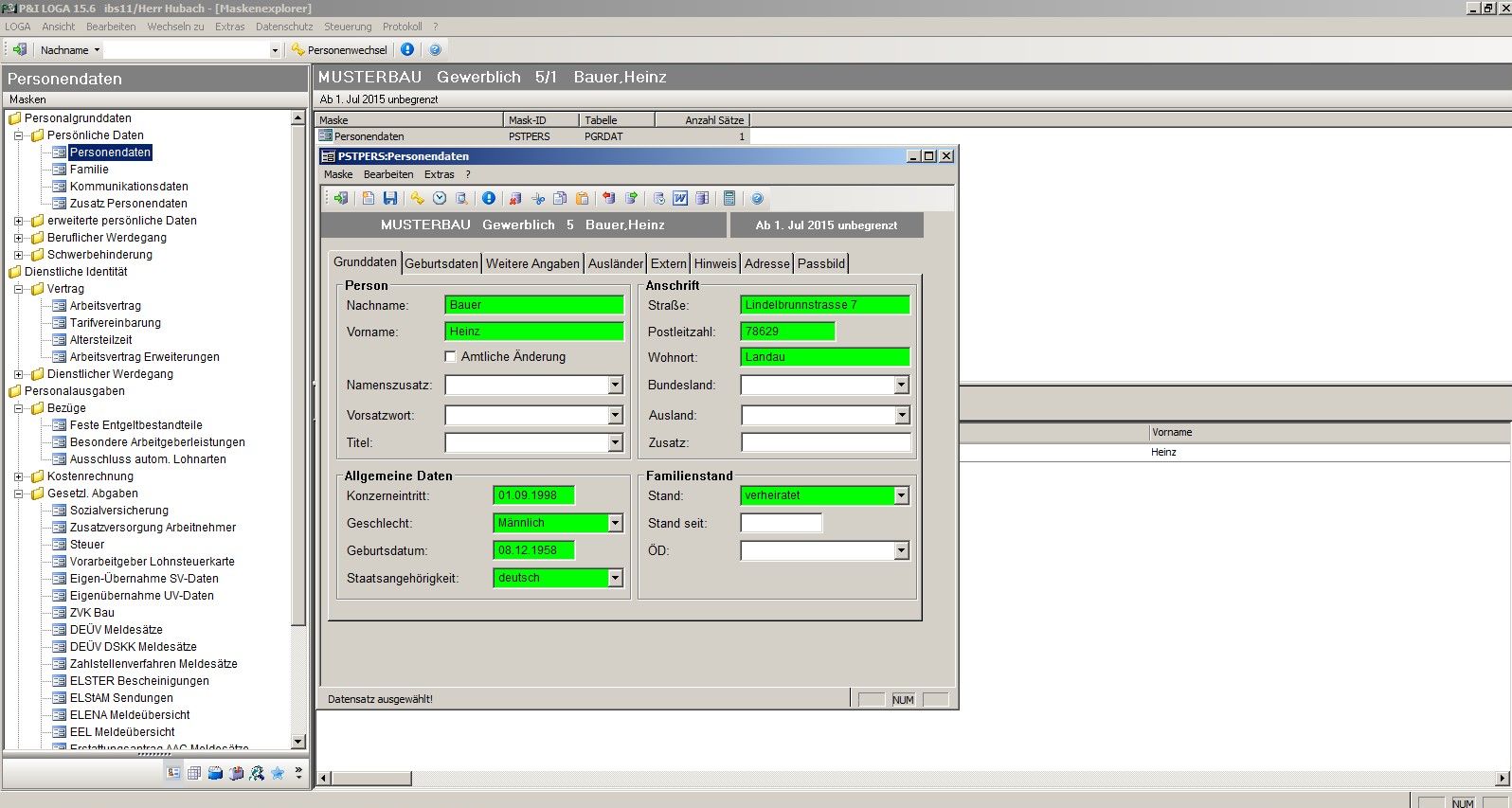Image resolution: width=1512 pixels, height=808 pixels.
Task: Click the Masken tree scroll-down arrow
Action: (298, 742)
